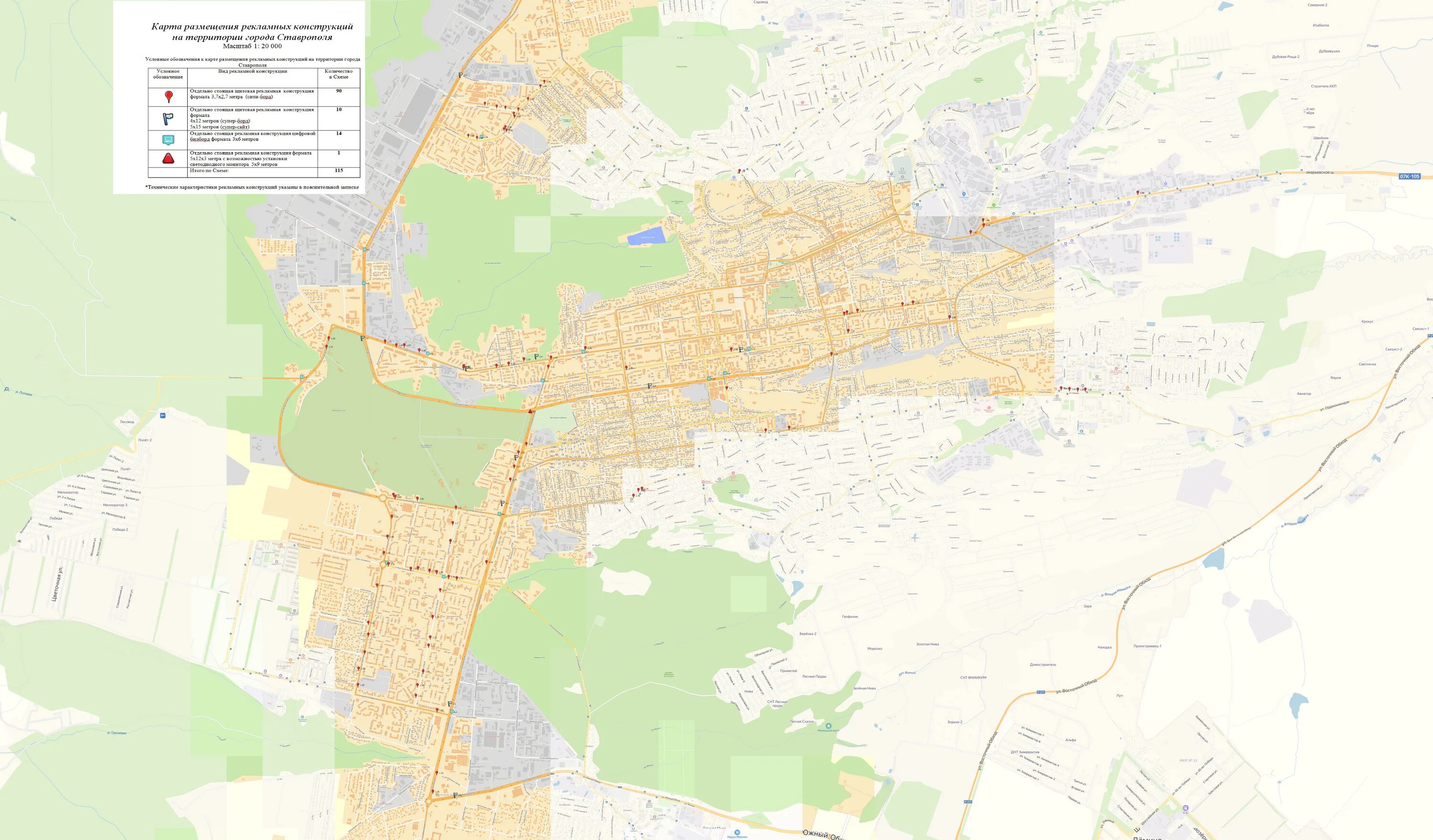The image size is (1433, 840).
Task: Click the map title 'Карта размещения рекламных конструкций'
Action: [252, 27]
